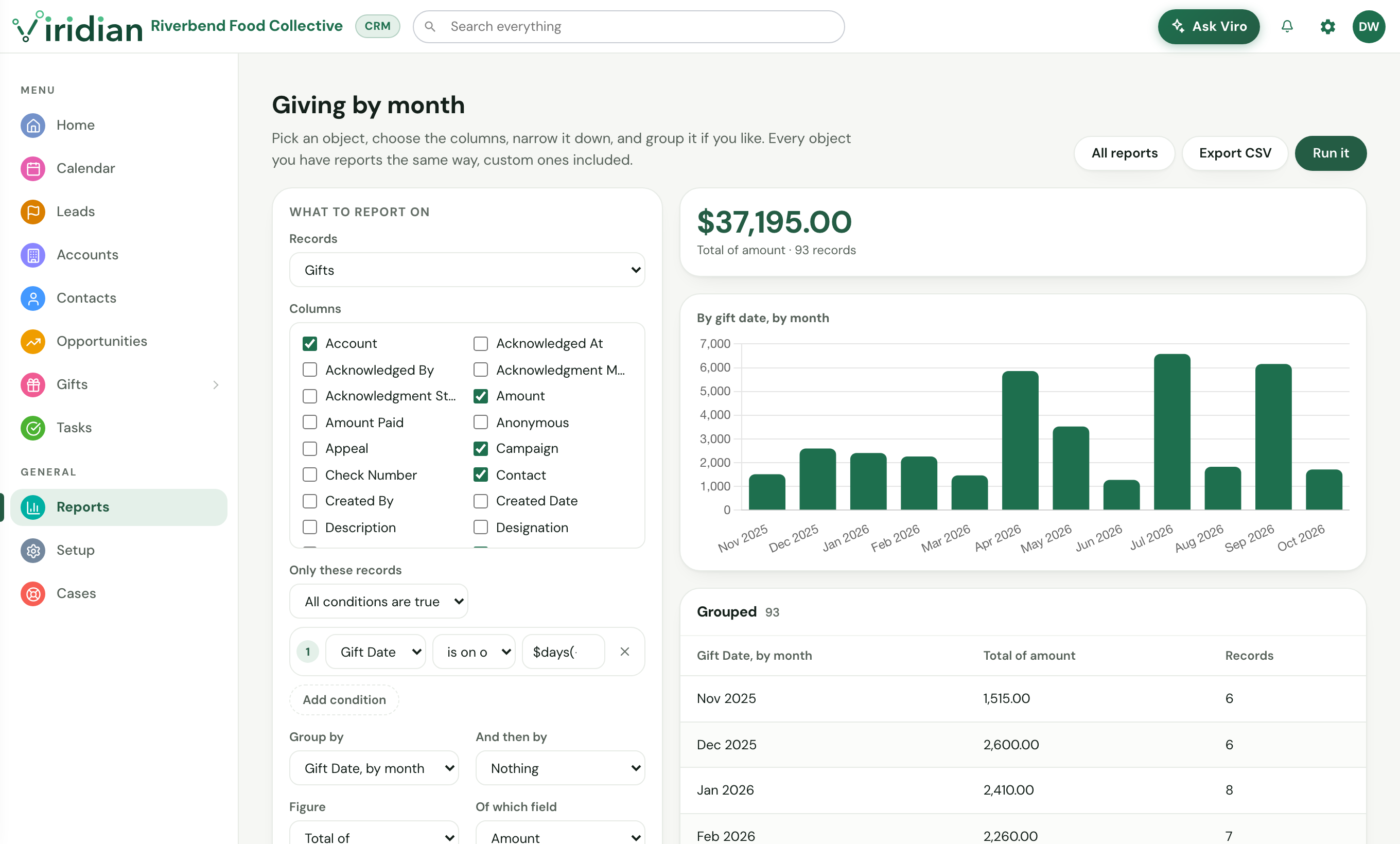Image resolution: width=1400 pixels, height=844 pixels.
Task: Uncheck the Campaign column checkbox
Action: coord(481,449)
